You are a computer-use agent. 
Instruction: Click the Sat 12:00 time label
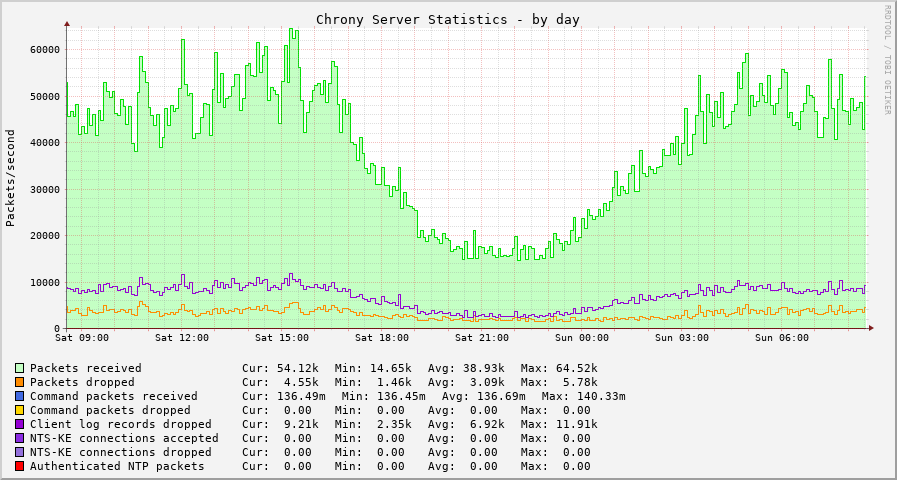click(x=182, y=338)
